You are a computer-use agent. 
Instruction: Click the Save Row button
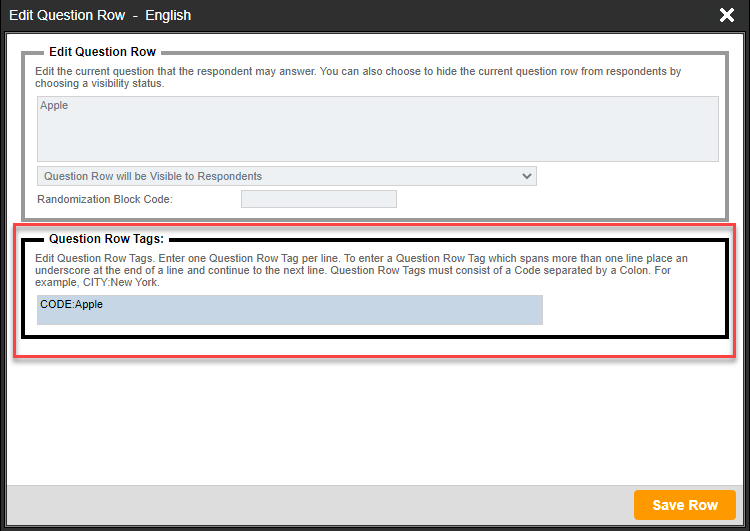[684, 505]
